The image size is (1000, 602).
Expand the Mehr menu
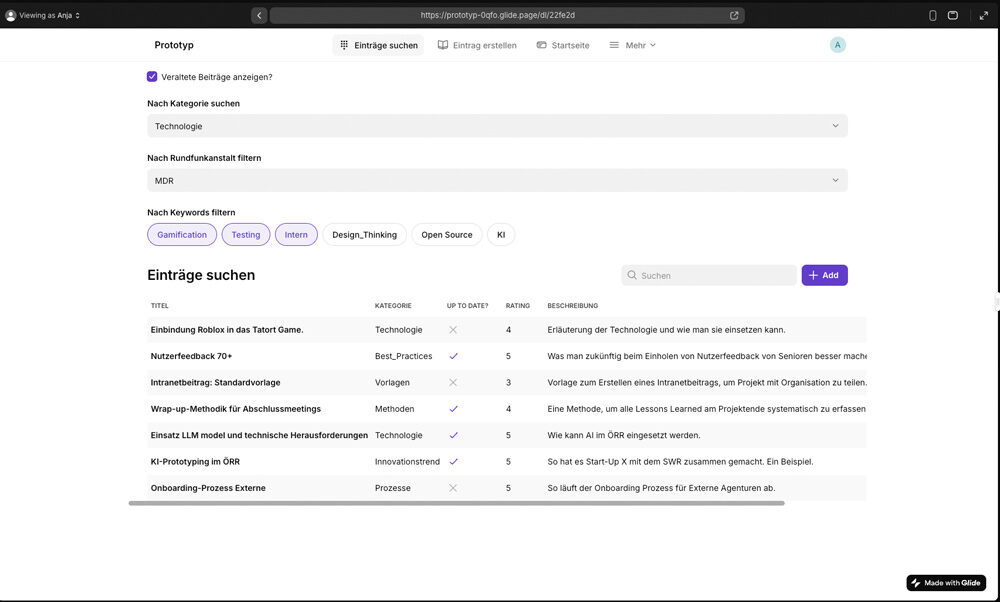tap(633, 45)
